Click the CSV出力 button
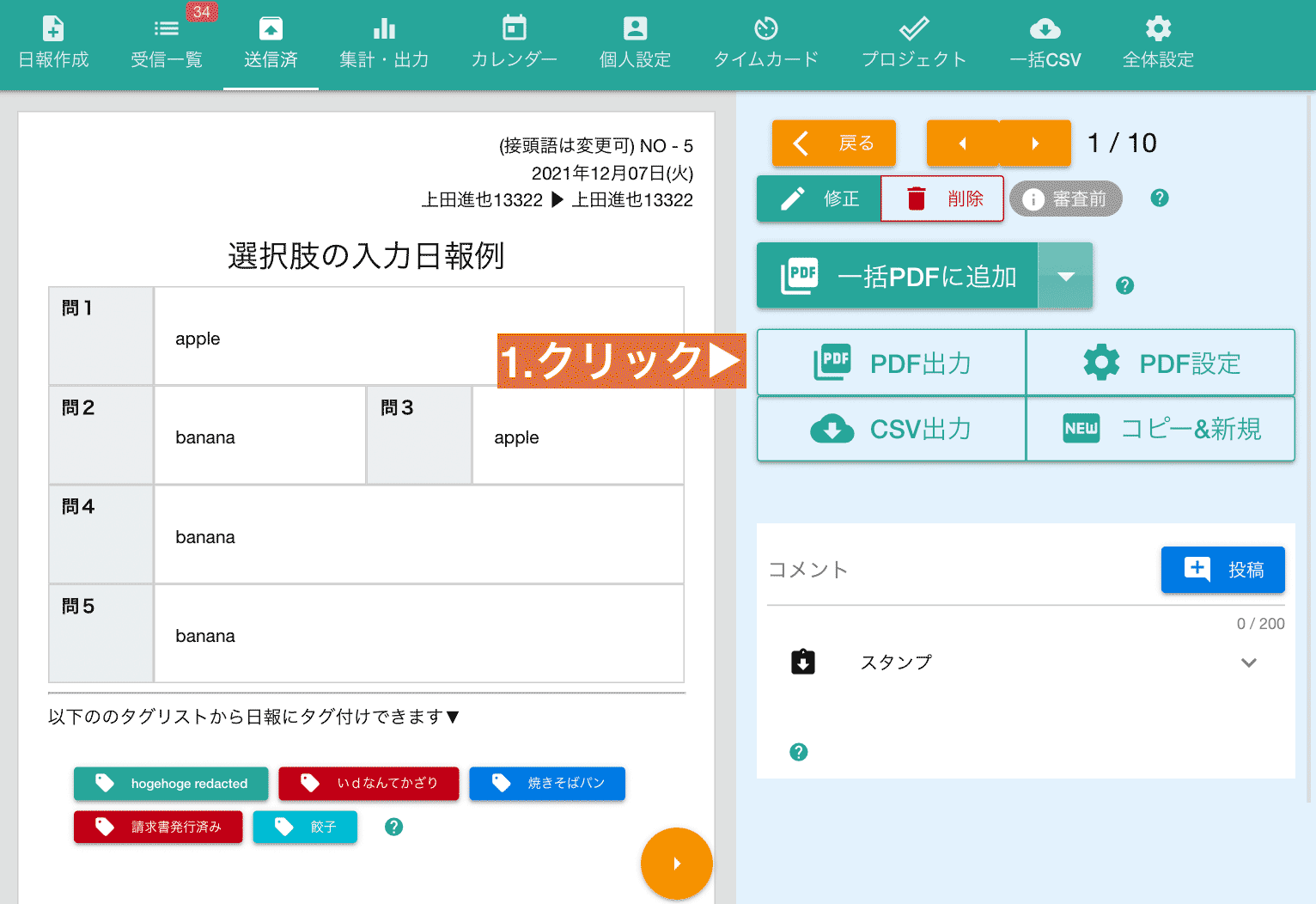Viewport: 1316px width, 904px height. tap(892, 429)
